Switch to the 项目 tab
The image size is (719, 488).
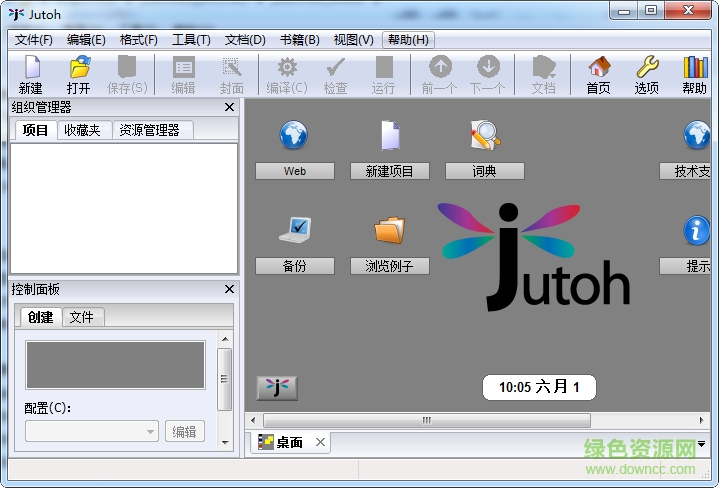(35, 130)
